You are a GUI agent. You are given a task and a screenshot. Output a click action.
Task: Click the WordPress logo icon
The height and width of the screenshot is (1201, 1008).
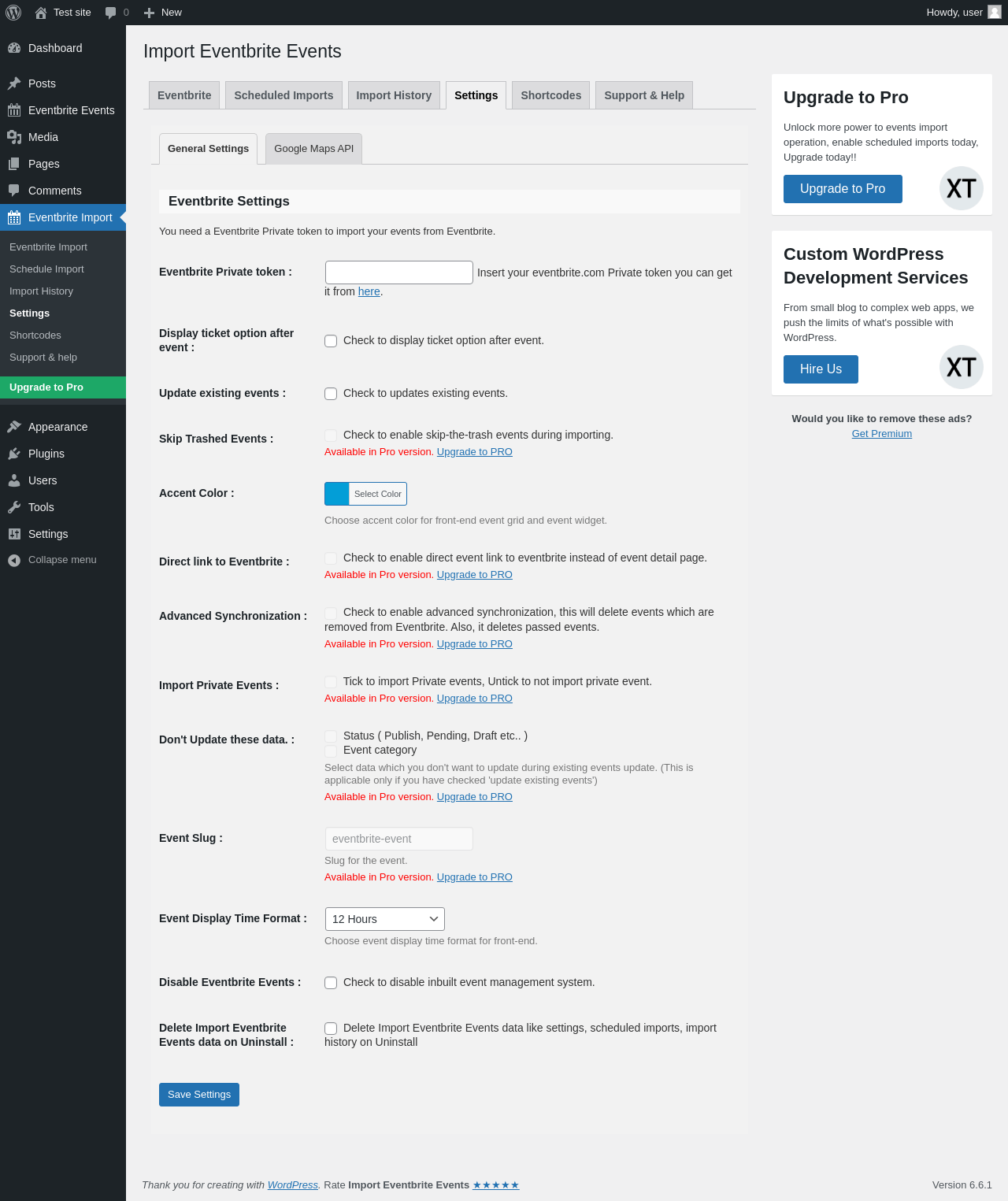[x=13, y=13]
